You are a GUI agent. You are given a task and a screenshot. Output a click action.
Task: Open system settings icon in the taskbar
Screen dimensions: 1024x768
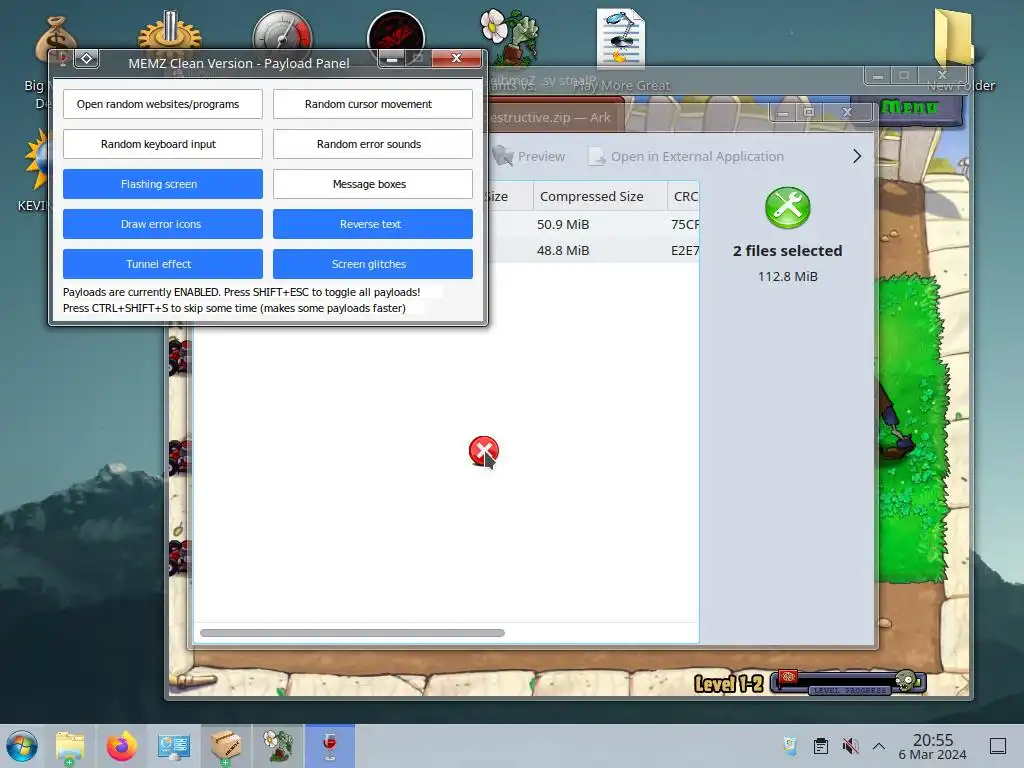174,746
